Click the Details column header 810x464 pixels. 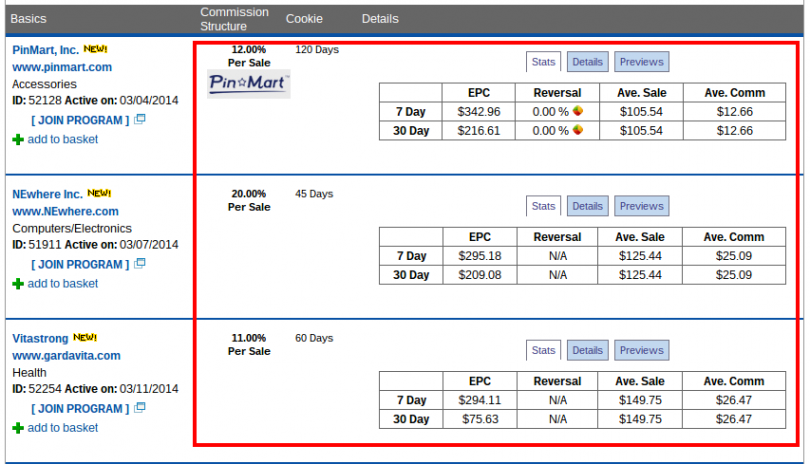click(380, 19)
